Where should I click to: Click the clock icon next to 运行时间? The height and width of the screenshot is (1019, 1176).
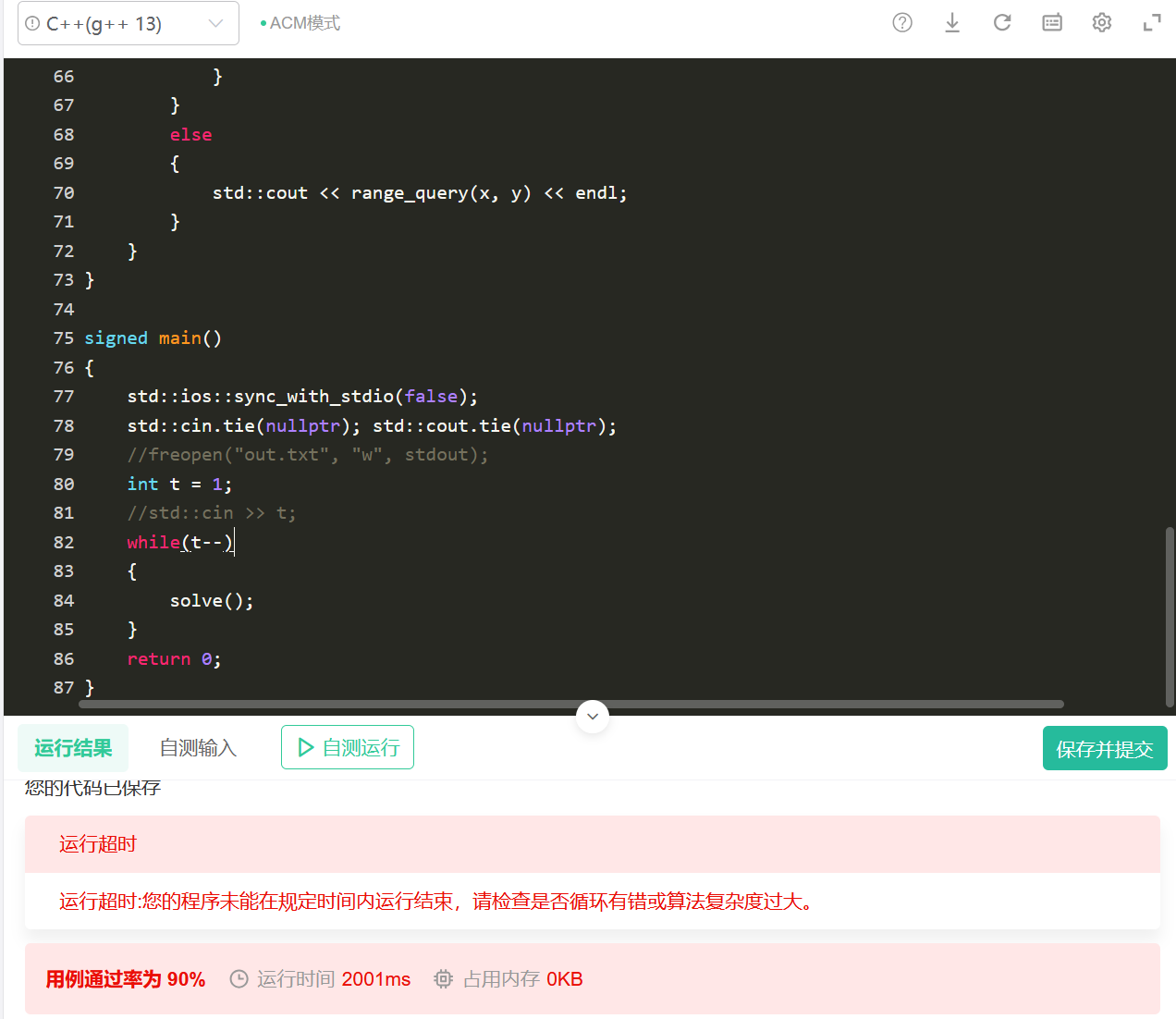(239, 979)
